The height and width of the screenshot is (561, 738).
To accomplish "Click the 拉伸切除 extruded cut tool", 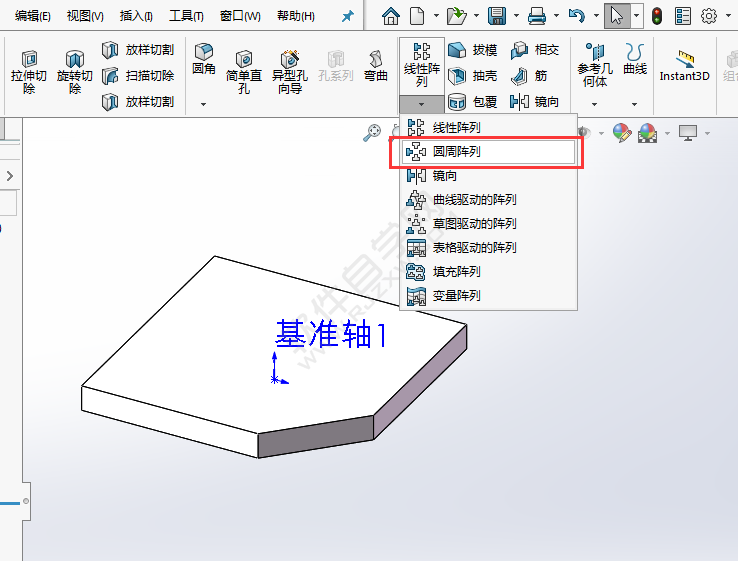I will pyautogui.click(x=28, y=72).
